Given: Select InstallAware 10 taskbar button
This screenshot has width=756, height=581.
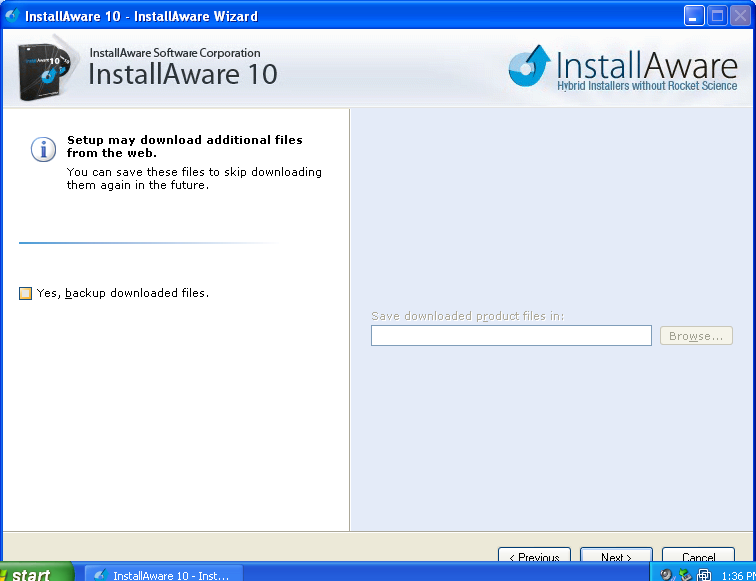Looking at the screenshot, I should click(164, 575).
